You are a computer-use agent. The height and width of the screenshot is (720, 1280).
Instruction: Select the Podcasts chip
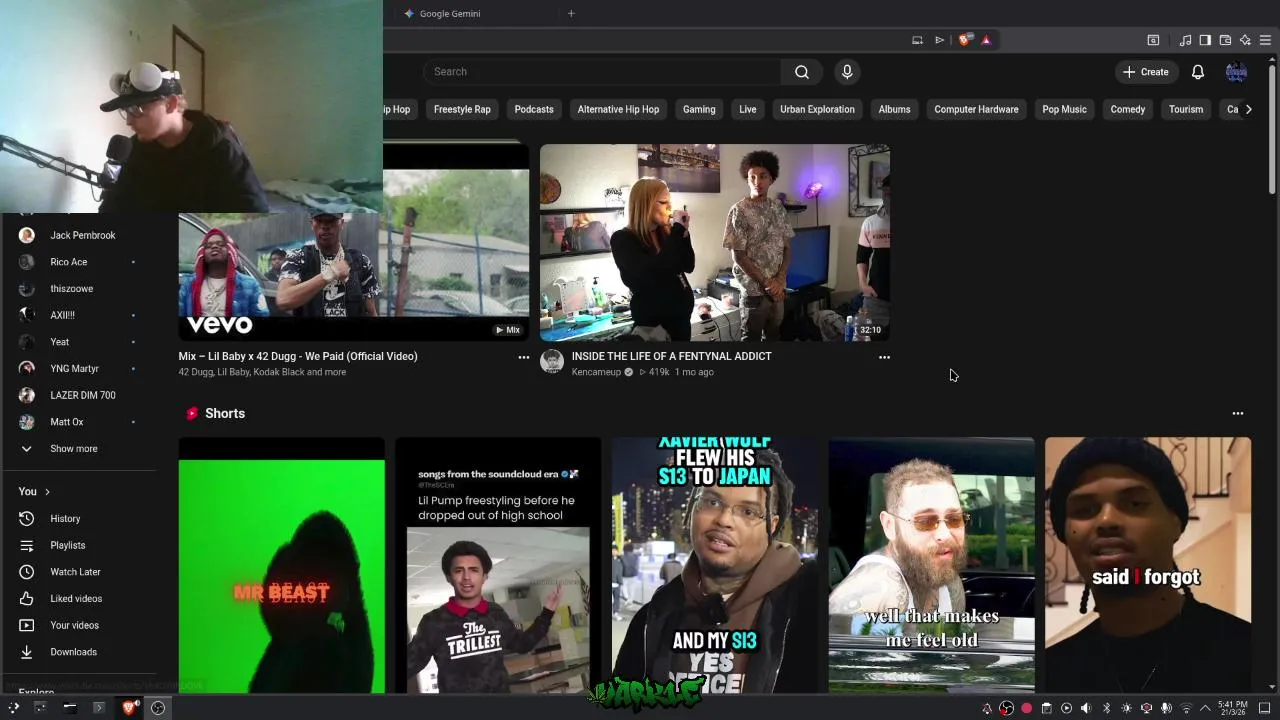coord(534,109)
